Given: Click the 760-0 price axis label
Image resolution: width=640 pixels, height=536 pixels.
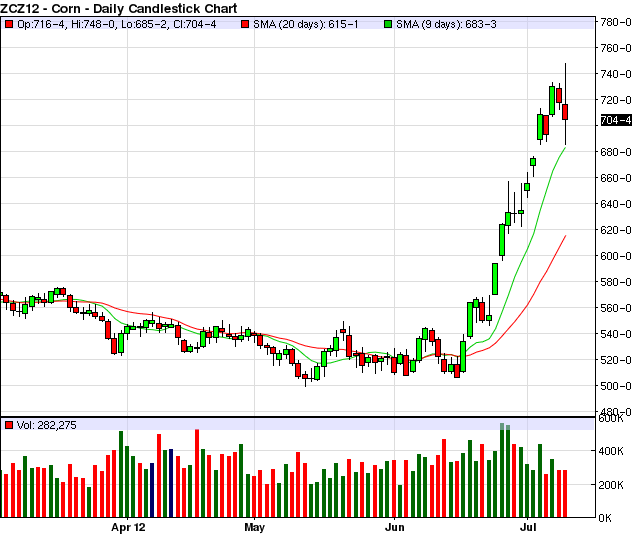Looking at the screenshot, I should point(616,48).
